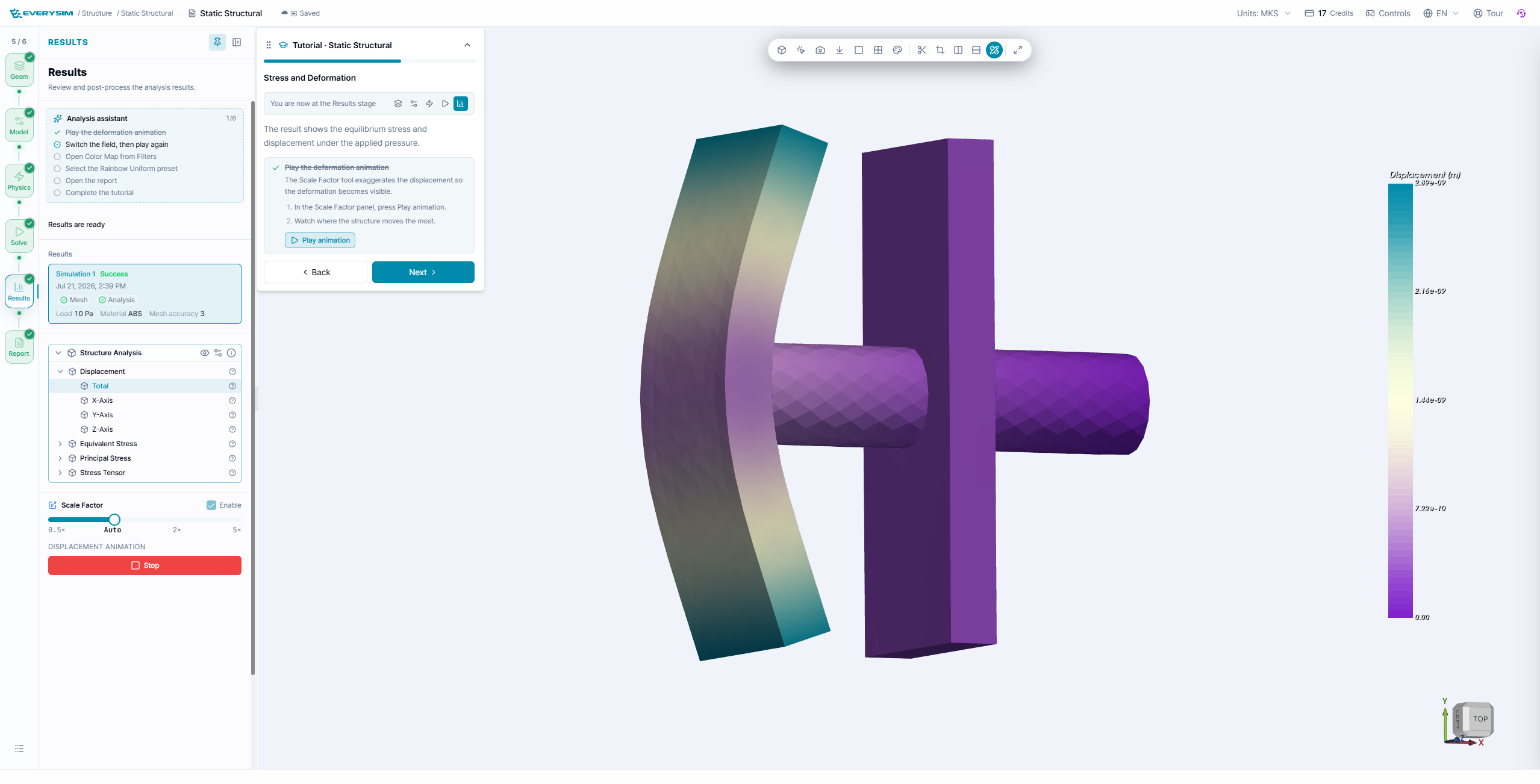1540x784 pixels.
Task: Click the scissors cut tool icon
Action: click(x=921, y=50)
